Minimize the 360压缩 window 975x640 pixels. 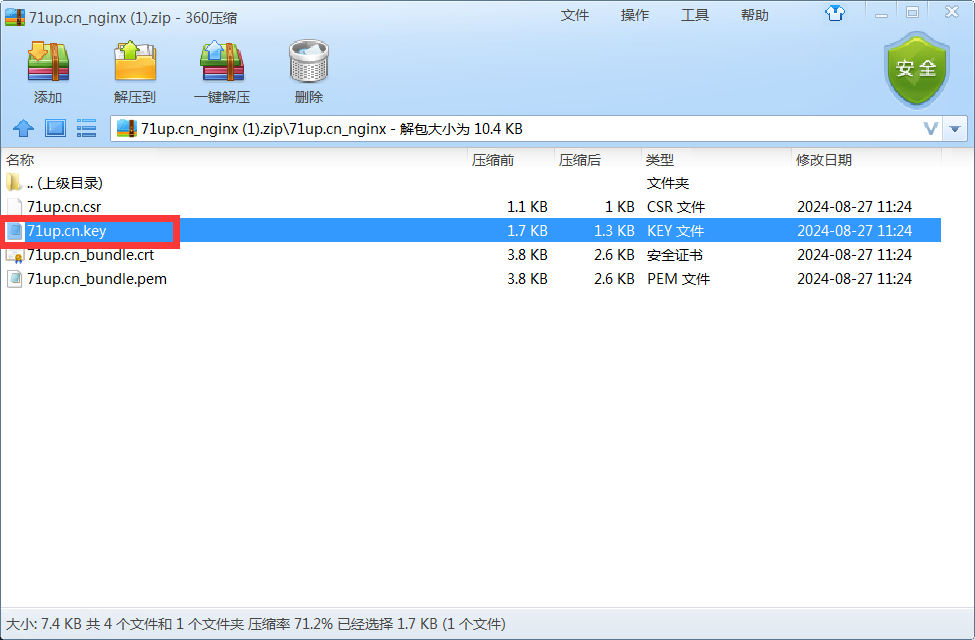[x=881, y=14]
